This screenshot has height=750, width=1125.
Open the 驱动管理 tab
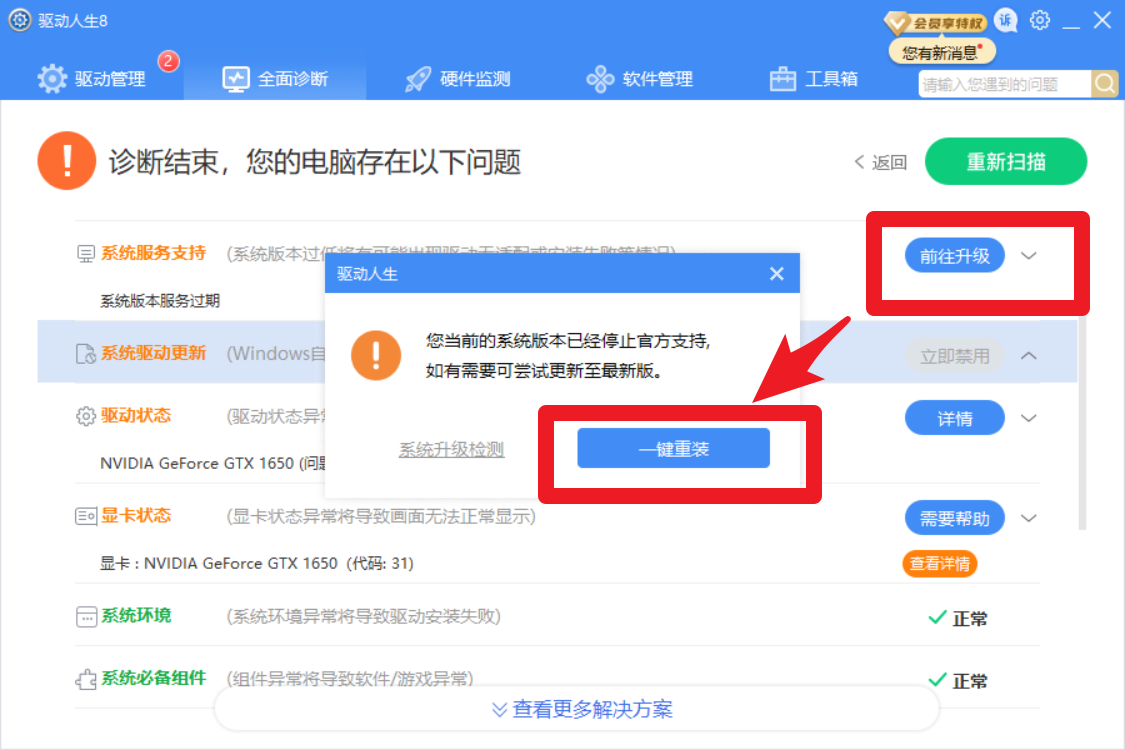(x=92, y=78)
